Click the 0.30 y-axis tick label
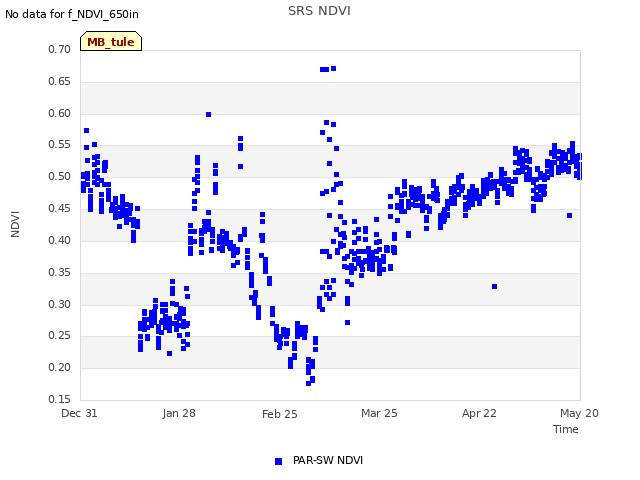Screen dimensions: 640x480 [60, 304]
